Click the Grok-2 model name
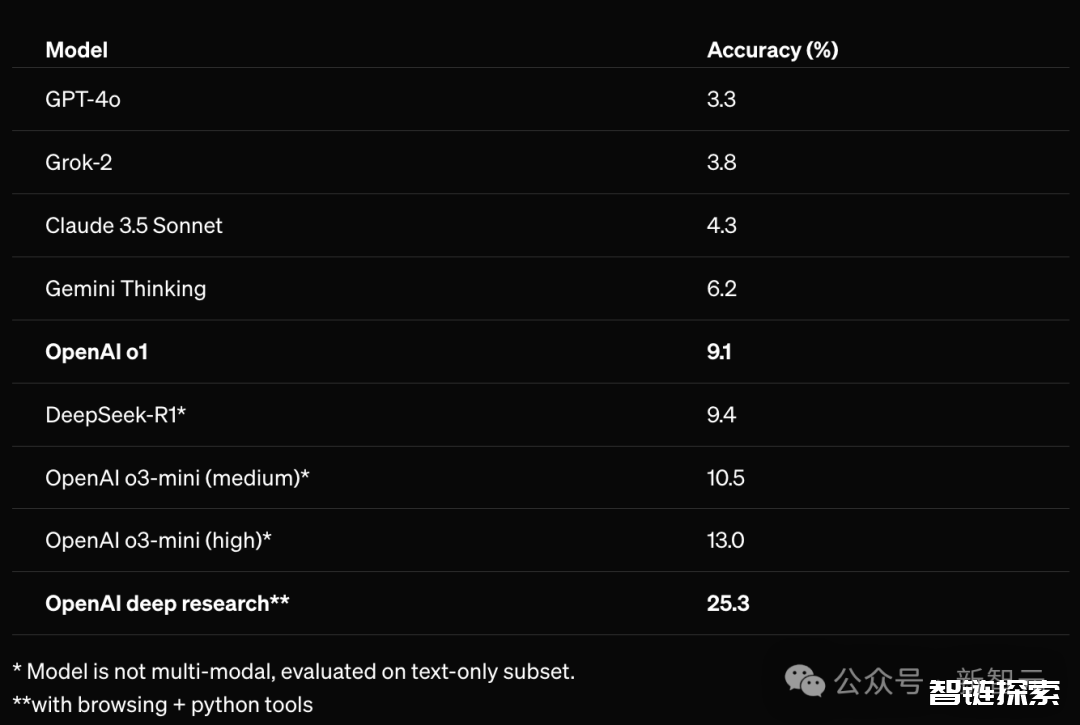 79,162
